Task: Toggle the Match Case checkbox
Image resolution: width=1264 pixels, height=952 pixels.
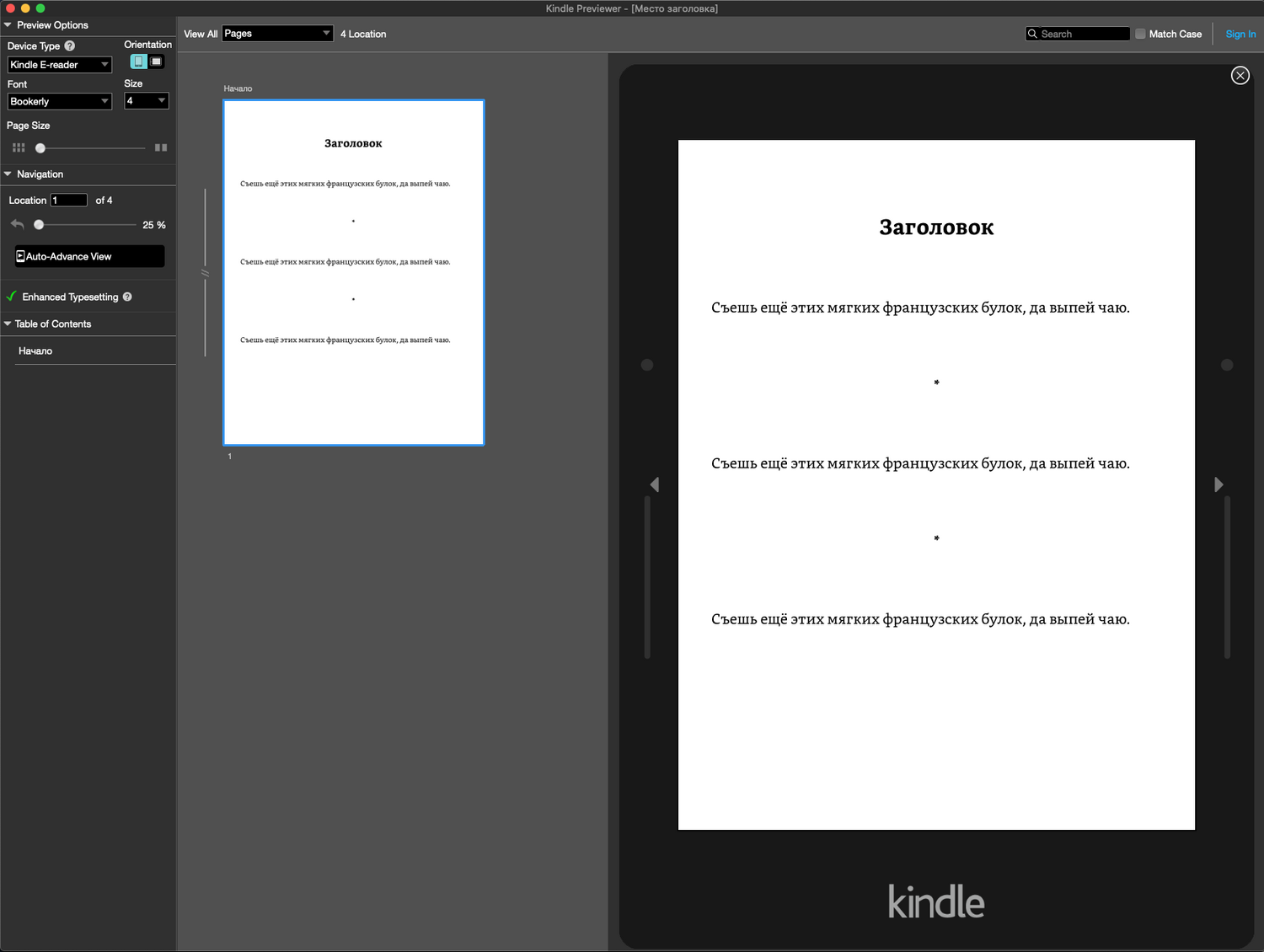Action: tap(1140, 34)
